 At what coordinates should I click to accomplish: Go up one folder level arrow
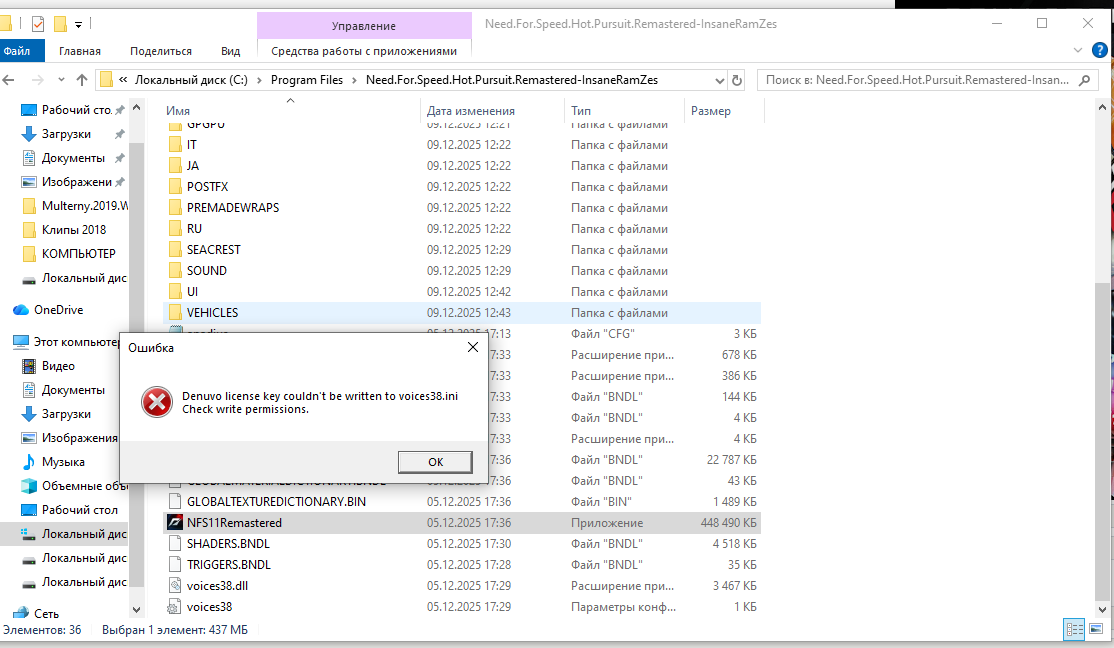[82, 80]
